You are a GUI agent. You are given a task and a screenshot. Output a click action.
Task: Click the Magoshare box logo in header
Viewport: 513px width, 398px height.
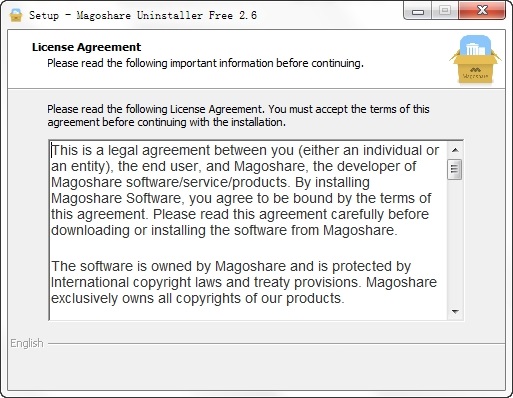475,59
